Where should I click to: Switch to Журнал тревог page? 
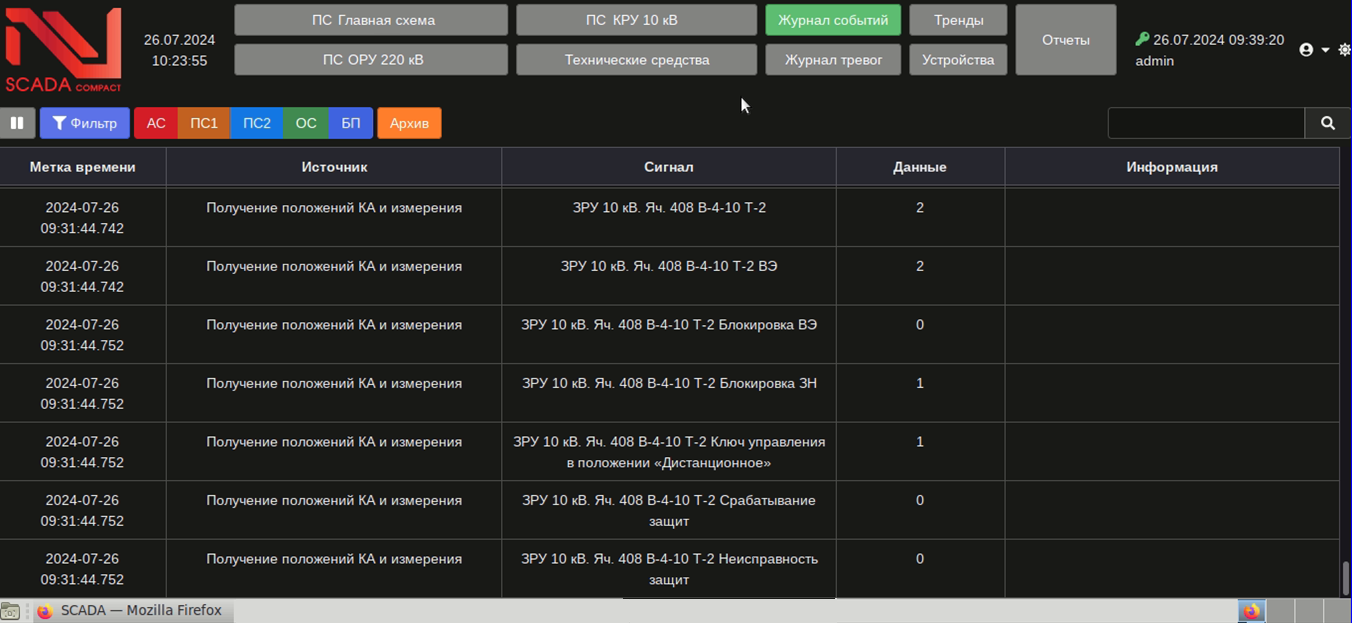point(833,60)
